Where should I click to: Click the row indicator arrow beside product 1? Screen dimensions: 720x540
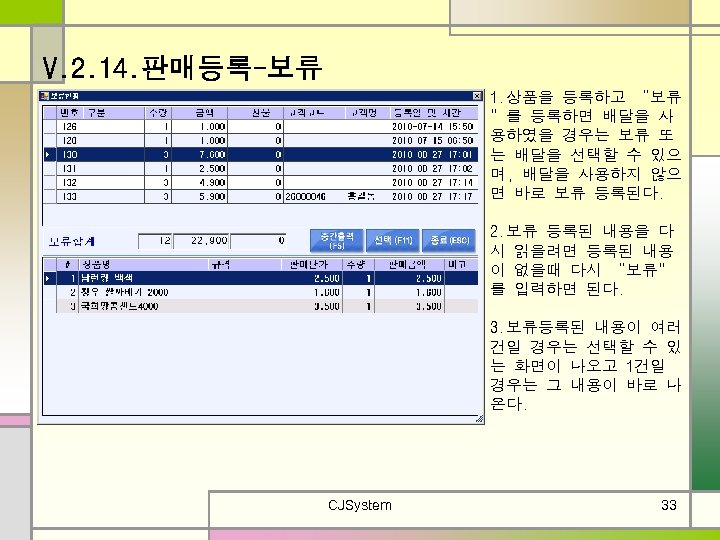coord(49,278)
